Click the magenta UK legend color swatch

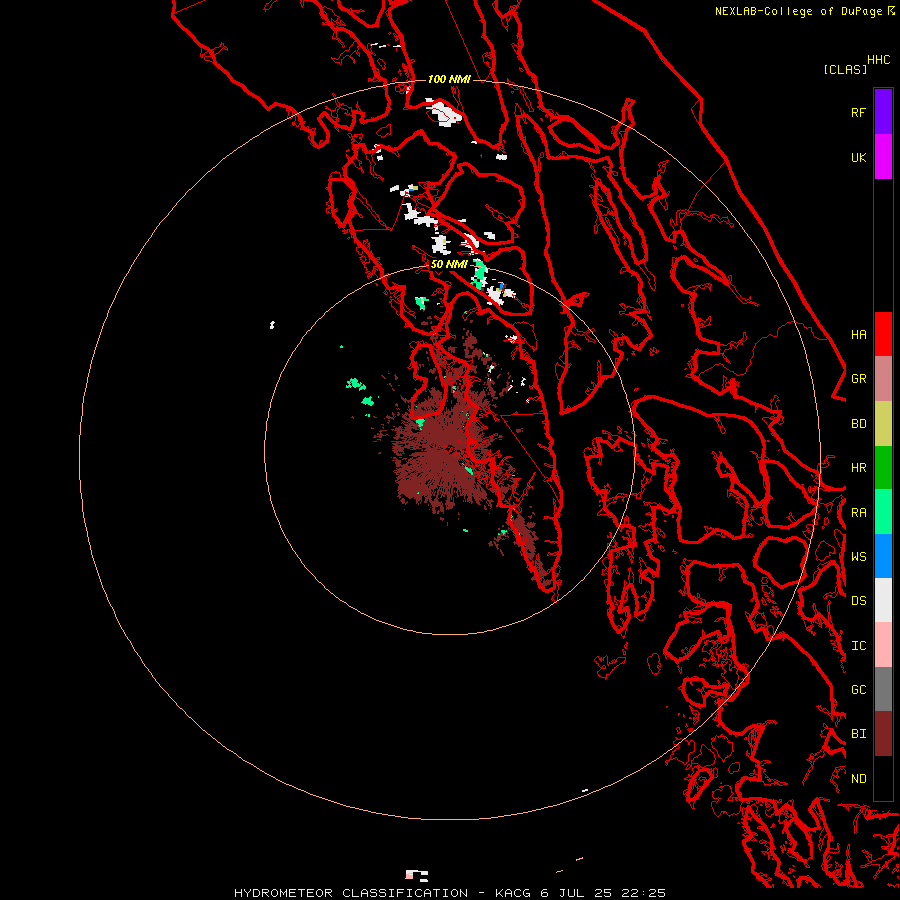pyautogui.click(x=883, y=157)
